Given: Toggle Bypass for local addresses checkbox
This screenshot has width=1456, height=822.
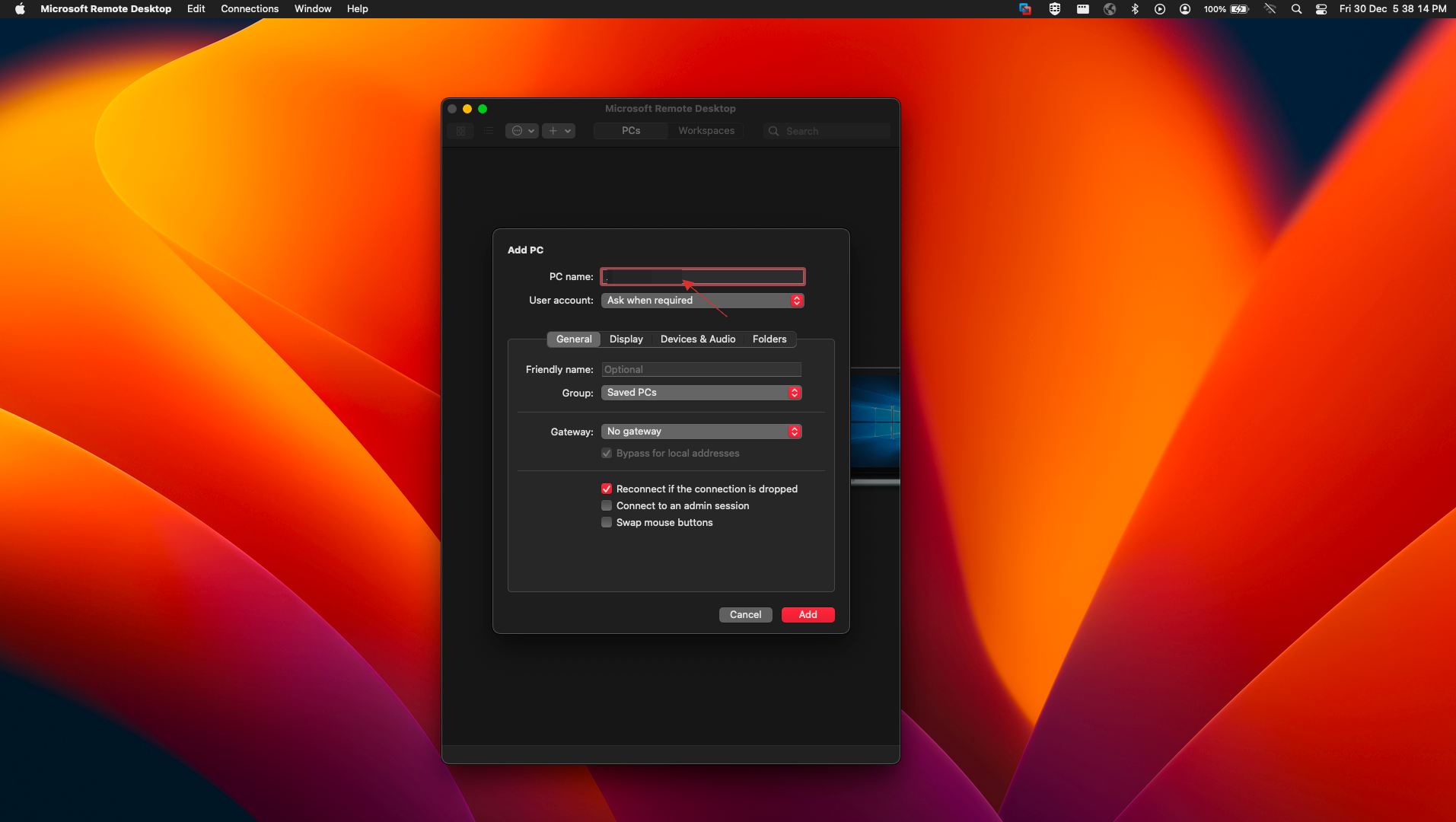Looking at the screenshot, I should [x=607, y=454].
